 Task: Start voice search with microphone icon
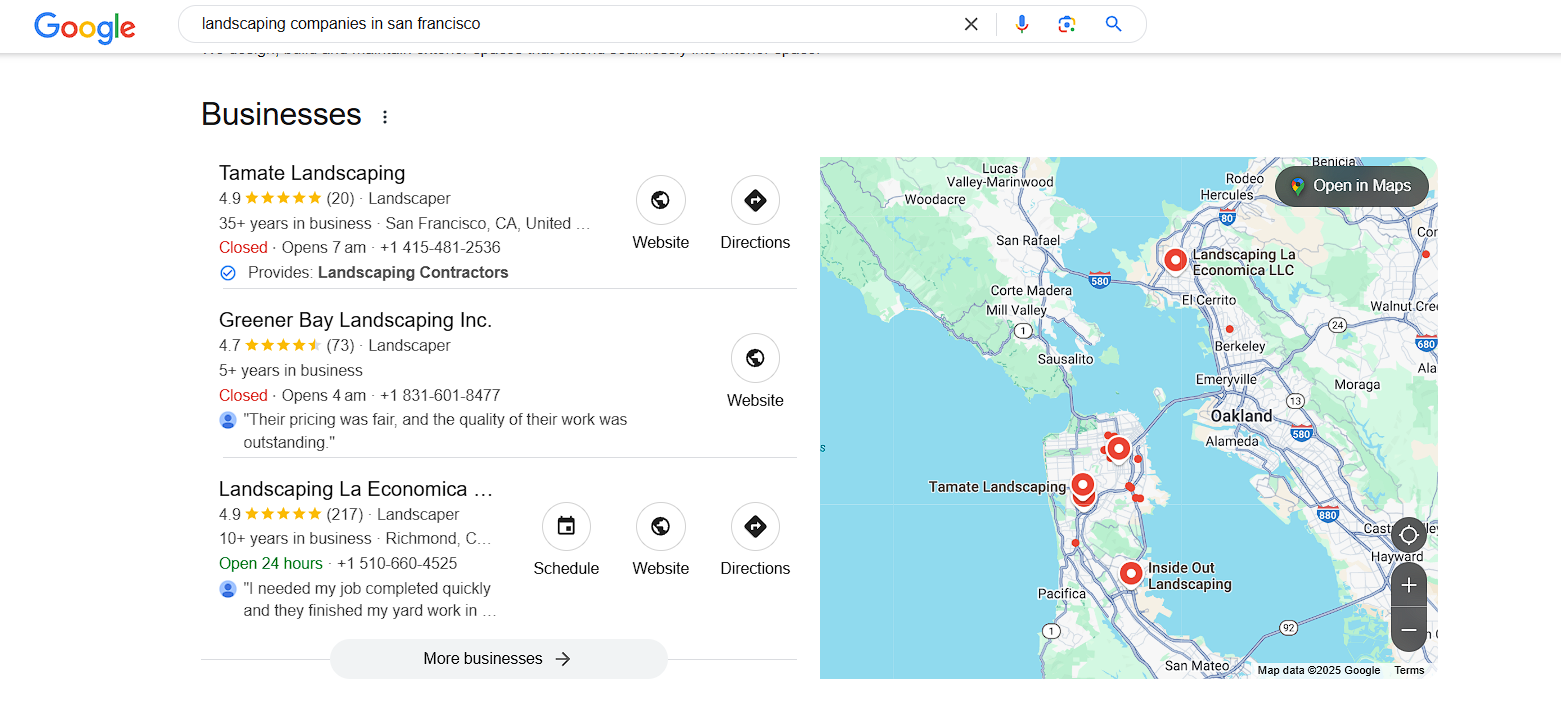click(x=1022, y=24)
